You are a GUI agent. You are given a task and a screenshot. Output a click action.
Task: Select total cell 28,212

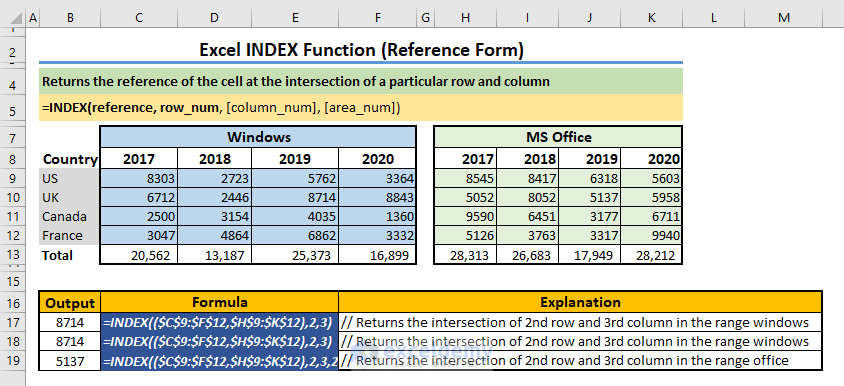(x=651, y=255)
